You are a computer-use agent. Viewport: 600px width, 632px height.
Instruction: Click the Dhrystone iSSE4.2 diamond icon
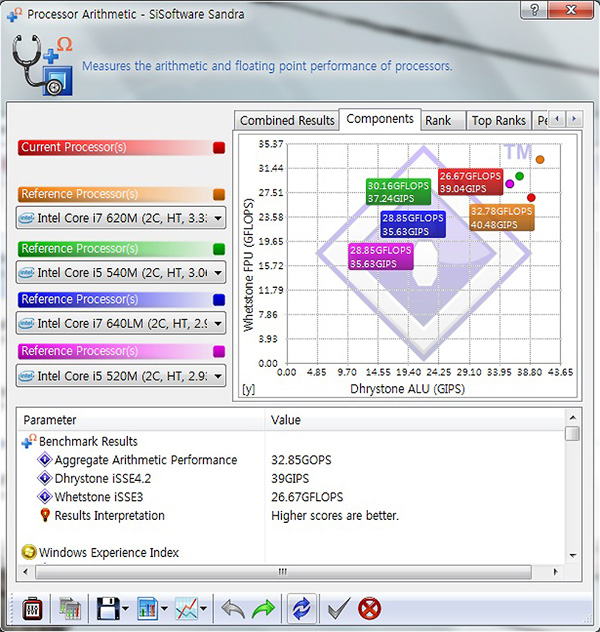coord(45,478)
